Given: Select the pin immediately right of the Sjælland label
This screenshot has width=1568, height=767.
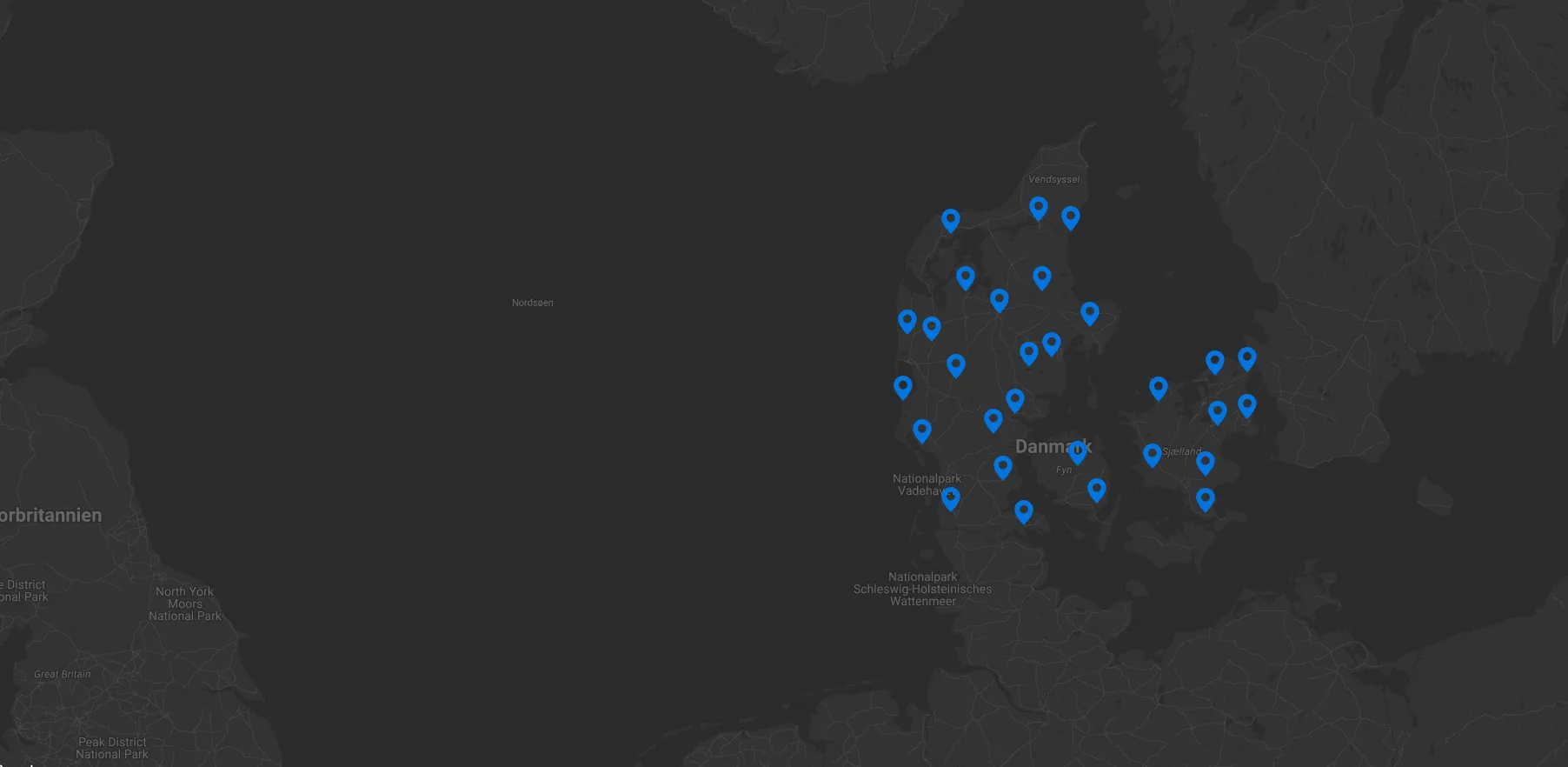Looking at the screenshot, I should tap(1206, 463).
